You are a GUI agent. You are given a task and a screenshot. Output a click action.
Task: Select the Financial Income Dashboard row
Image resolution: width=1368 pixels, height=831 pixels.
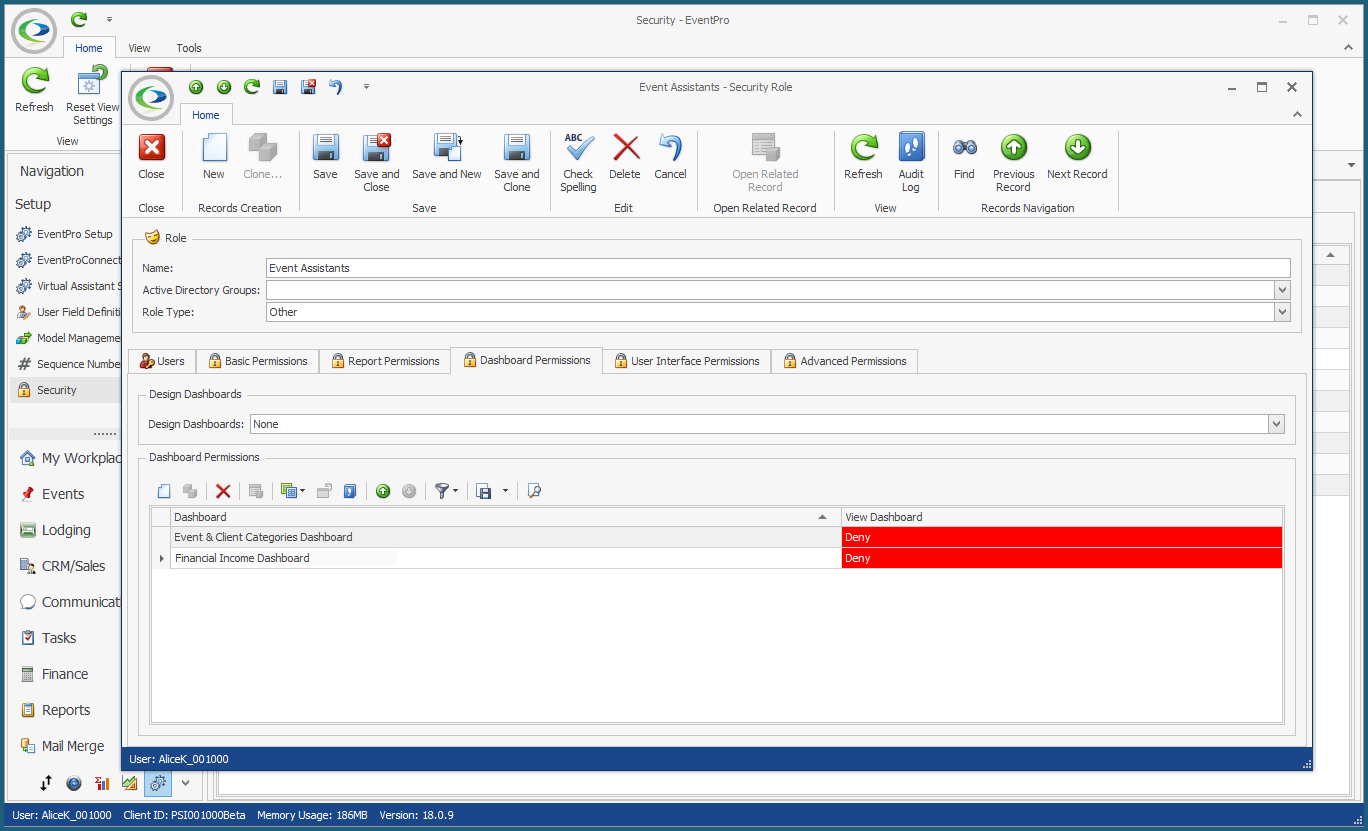pos(506,558)
